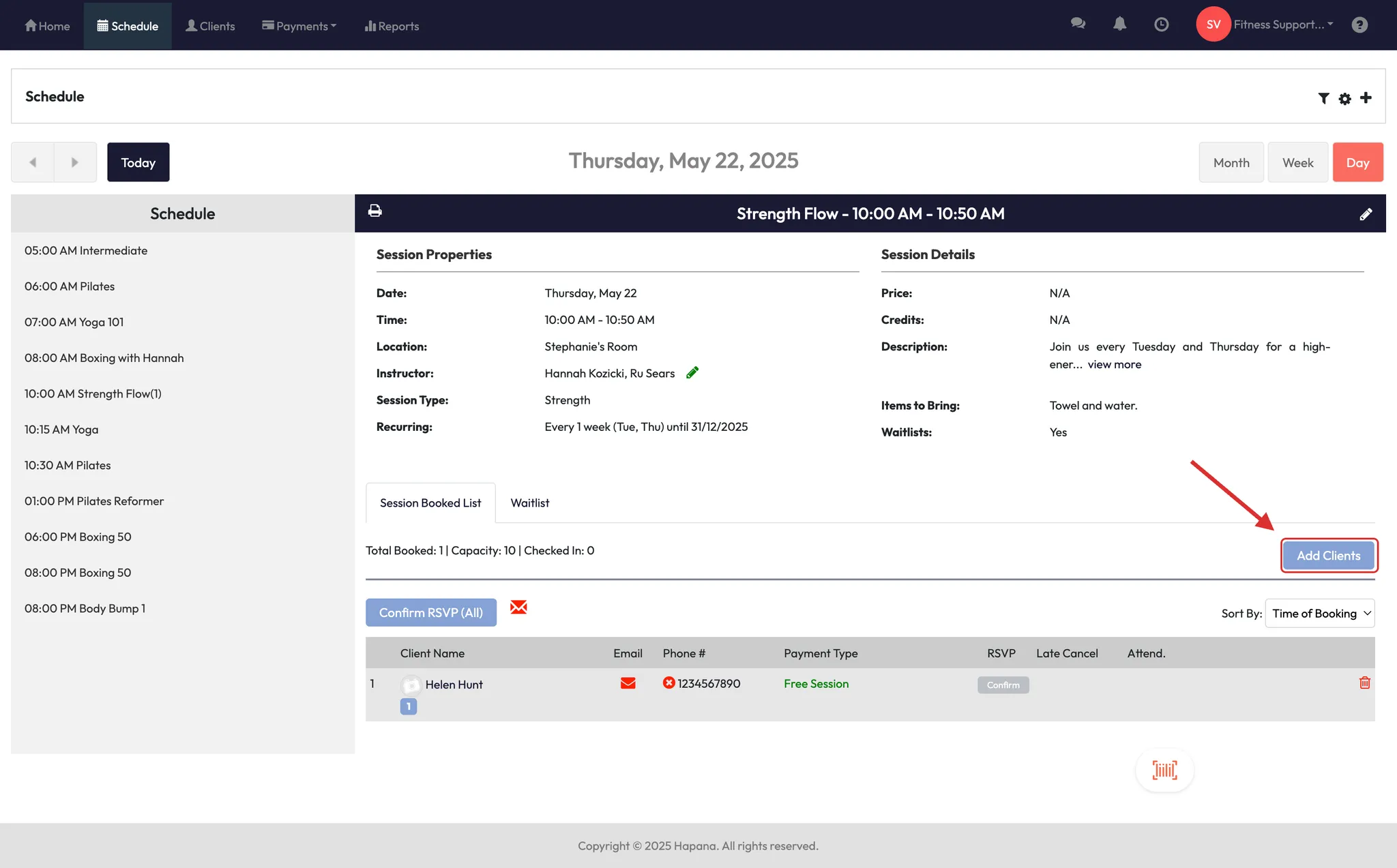Viewport: 1397px width, 868px height.
Task: Delete Helen Hunt booking trash icon
Action: click(x=1364, y=683)
